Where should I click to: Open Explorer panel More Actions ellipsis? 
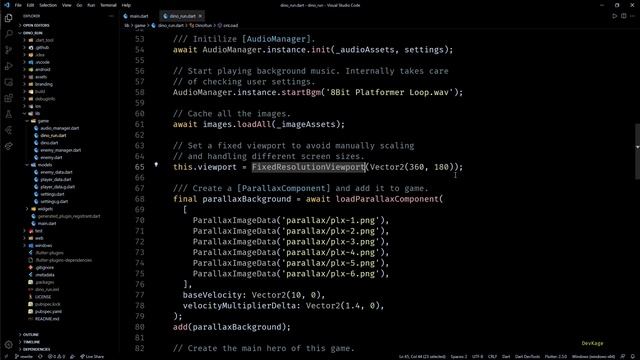(111, 16)
